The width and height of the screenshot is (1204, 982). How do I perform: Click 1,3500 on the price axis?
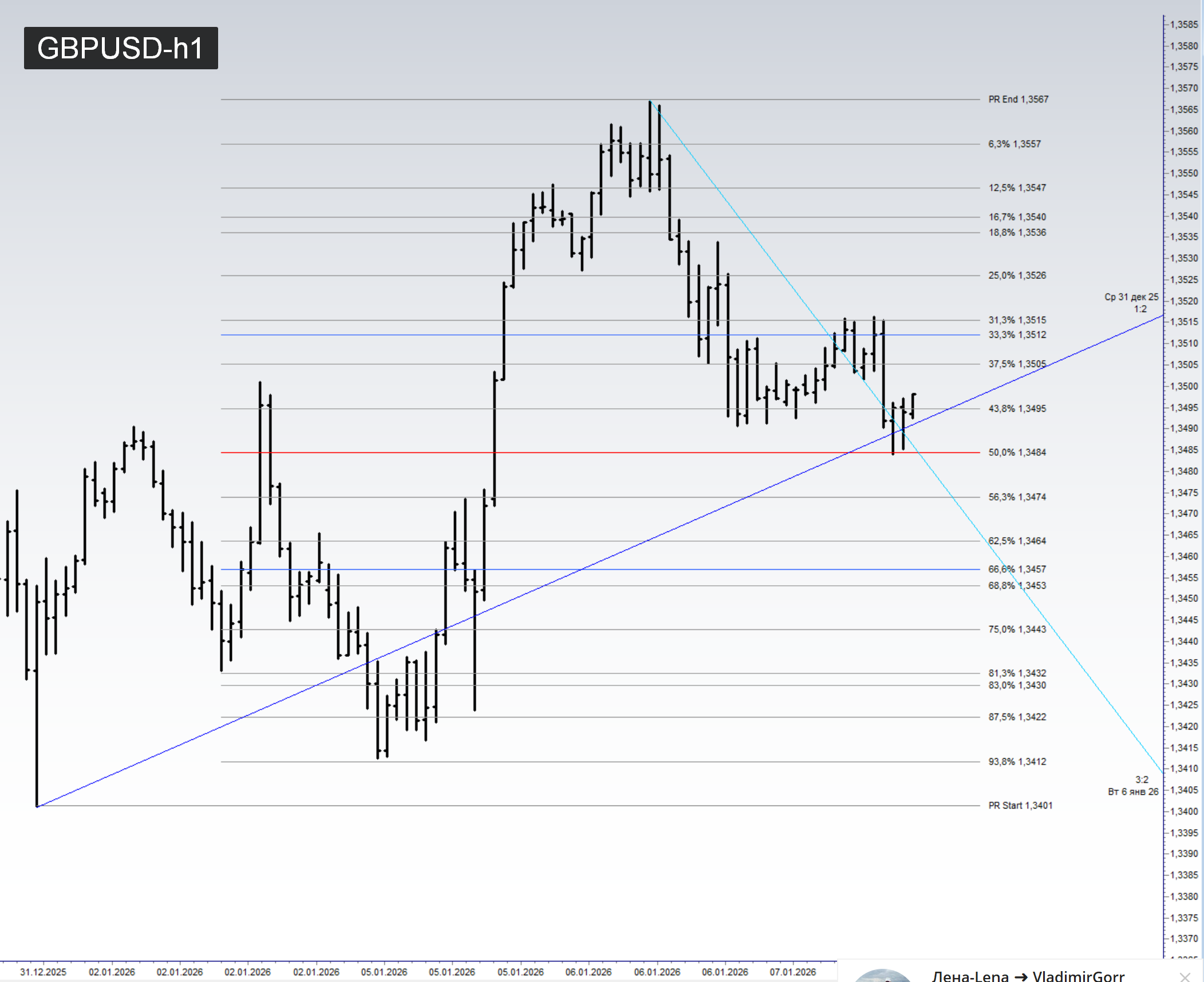[x=1183, y=386]
